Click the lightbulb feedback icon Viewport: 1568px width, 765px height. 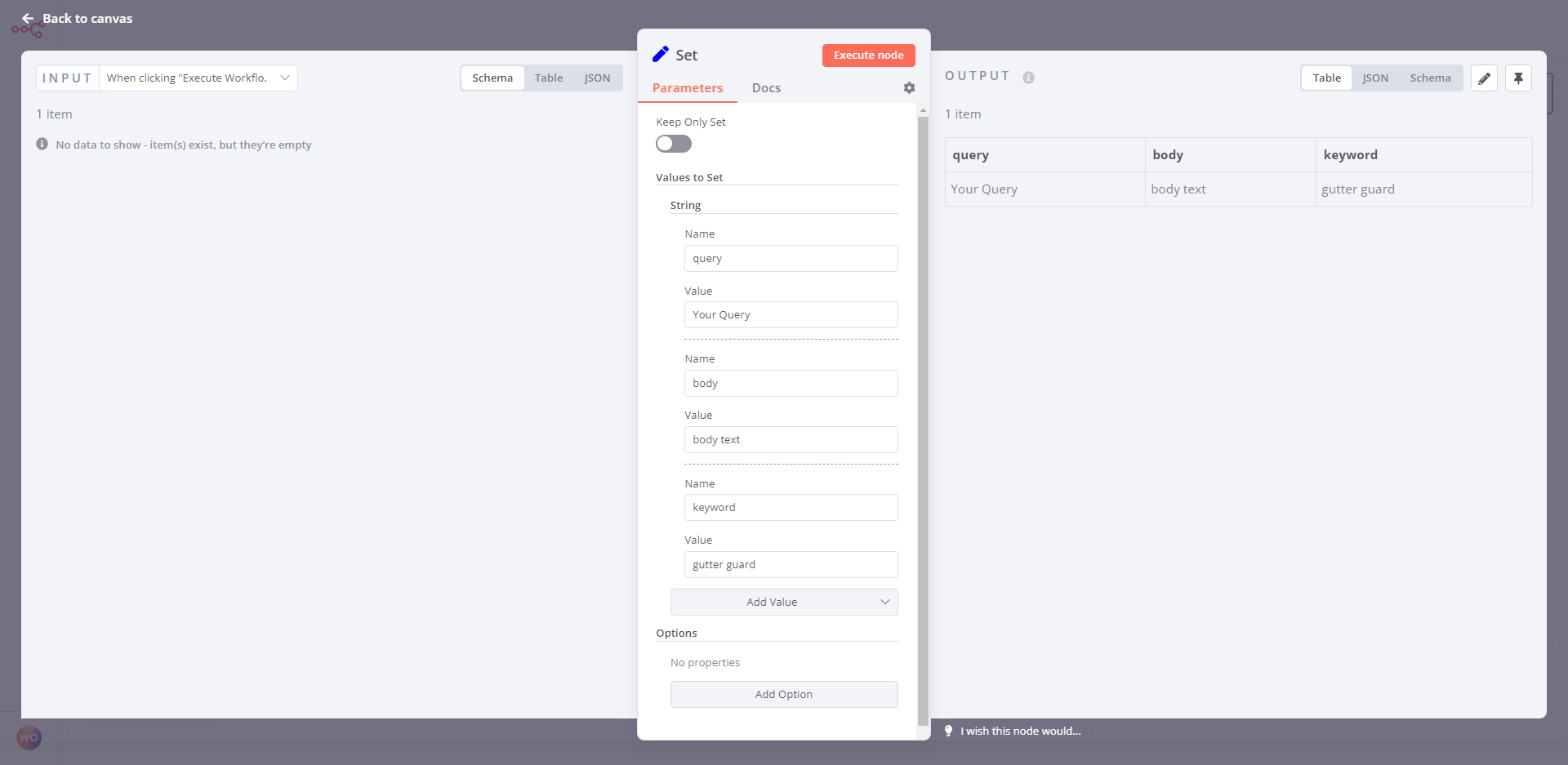click(x=948, y=731)
